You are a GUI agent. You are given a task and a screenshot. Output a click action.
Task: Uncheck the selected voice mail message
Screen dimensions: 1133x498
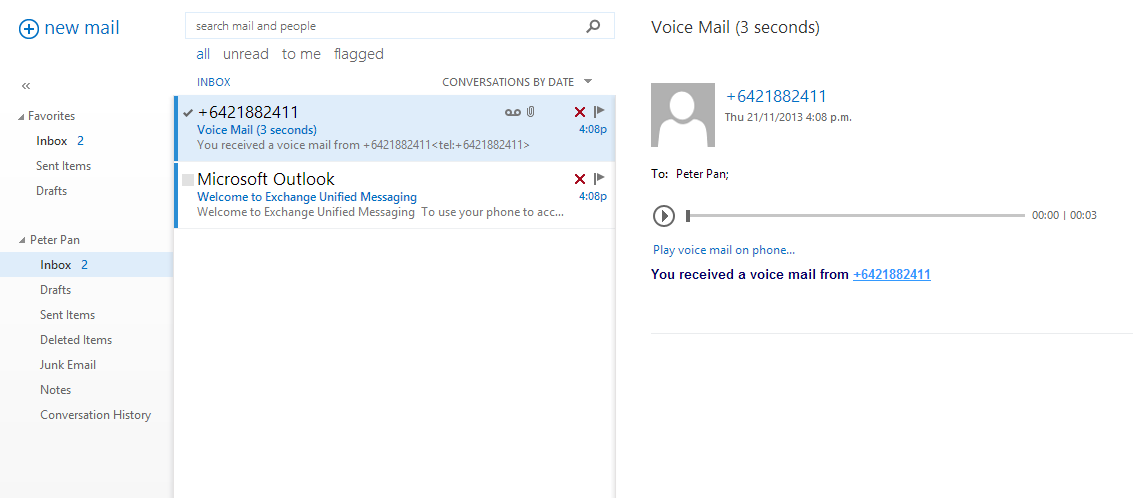coord(188,113)
